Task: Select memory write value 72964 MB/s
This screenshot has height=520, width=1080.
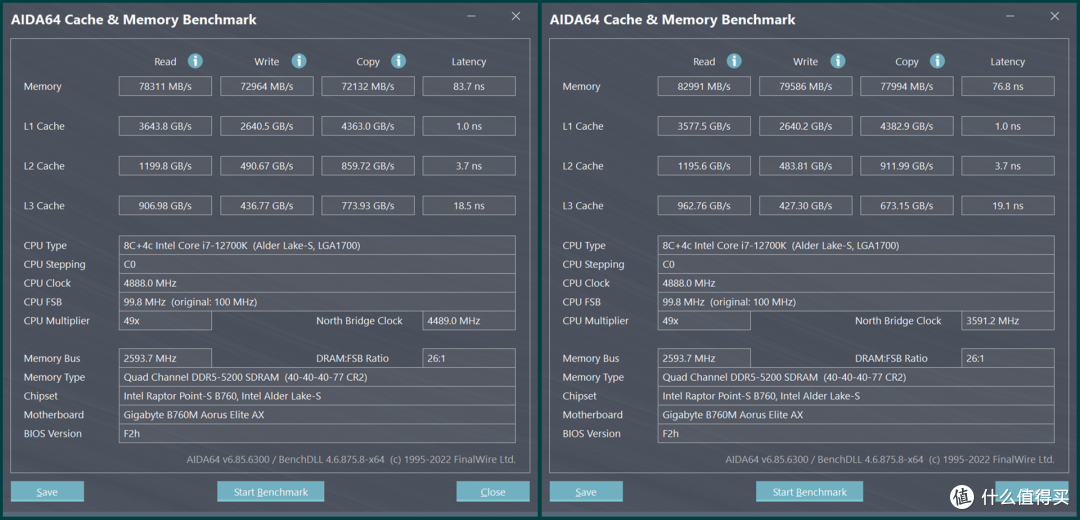Action: (267, 86)
